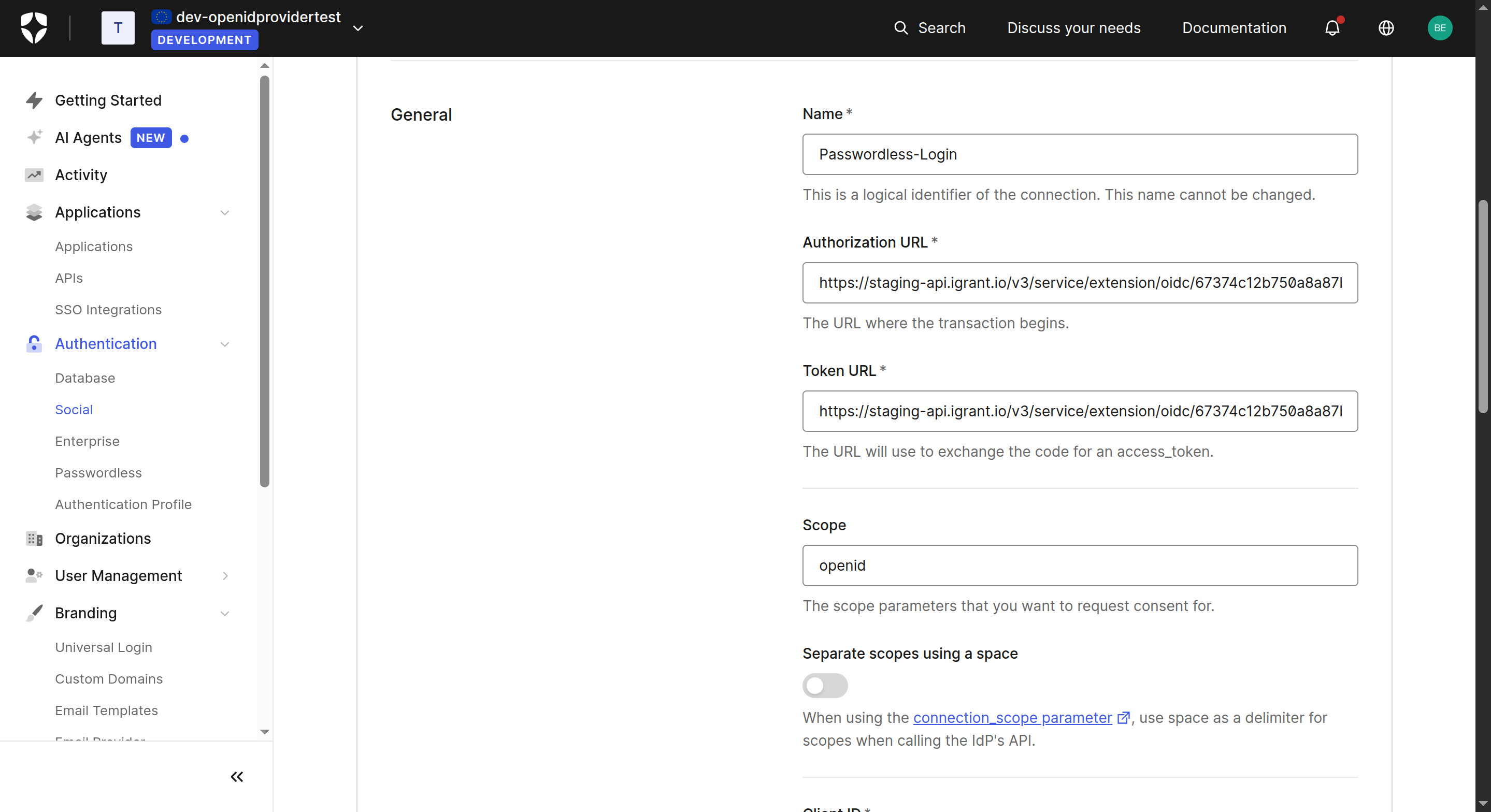Click the Activity chart icon

(x=34, y=175)
